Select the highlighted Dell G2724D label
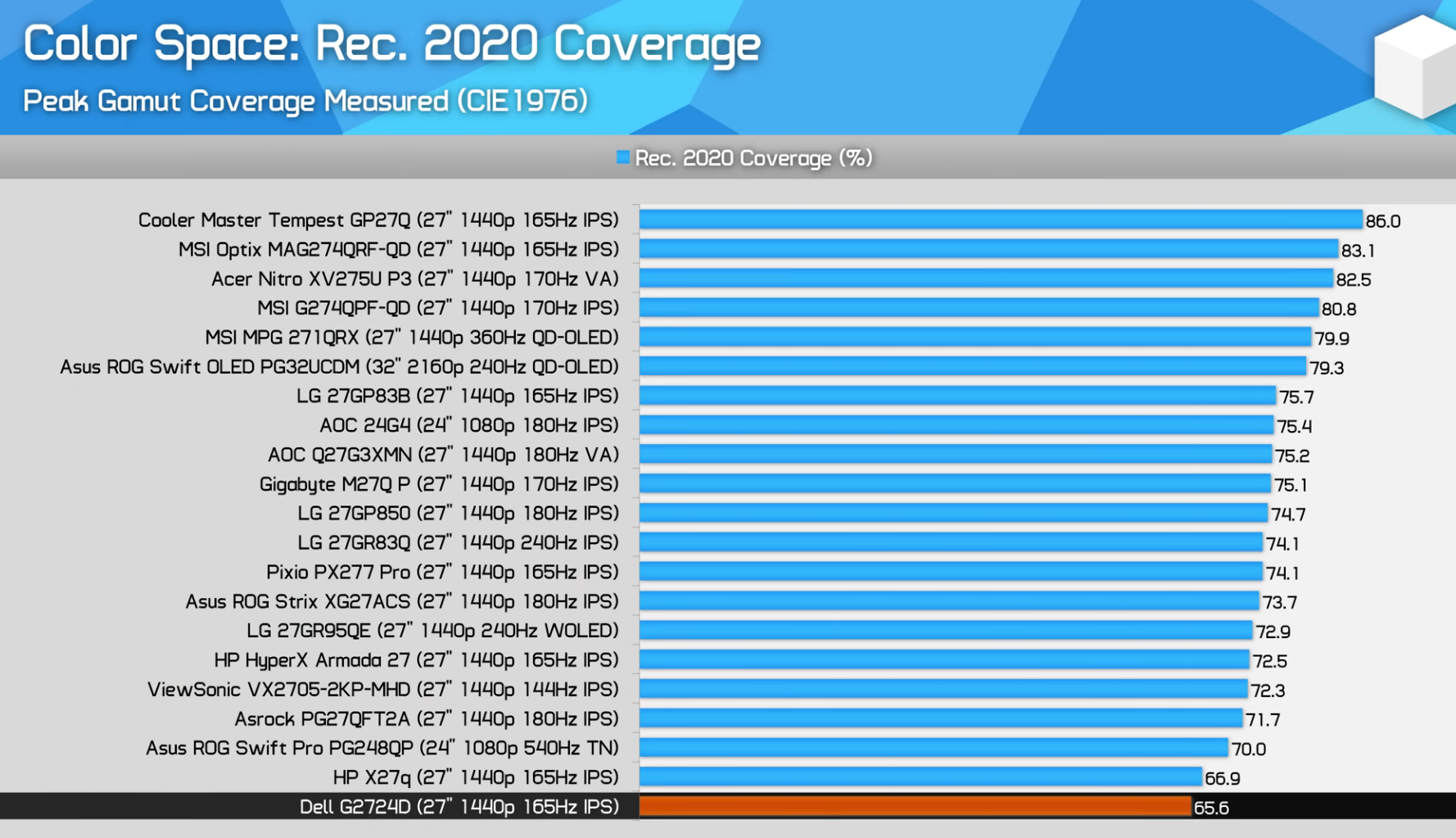 pos(459,807)
